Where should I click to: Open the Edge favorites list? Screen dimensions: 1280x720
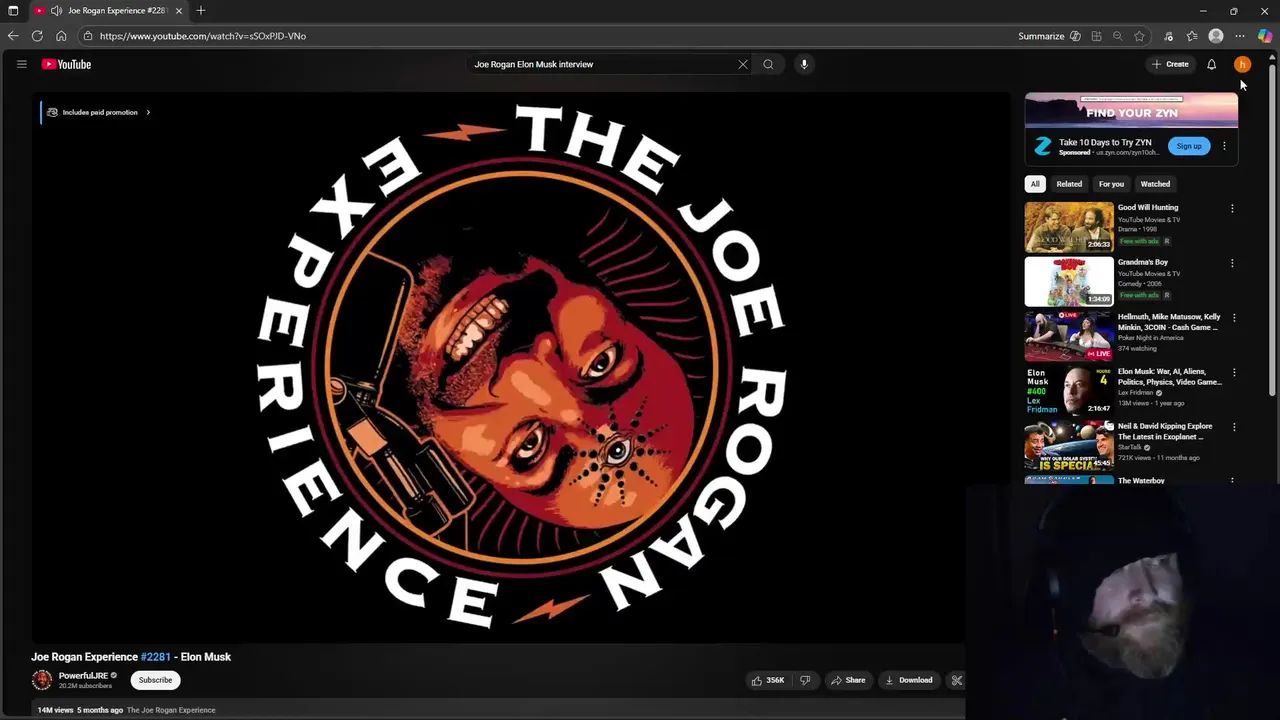coord(1192,36)
